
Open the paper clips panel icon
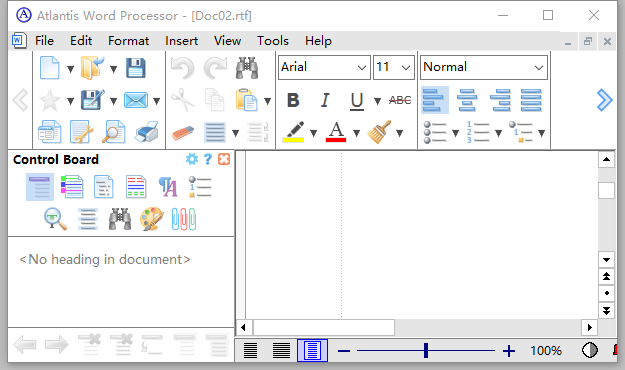[x=184, y=219]
